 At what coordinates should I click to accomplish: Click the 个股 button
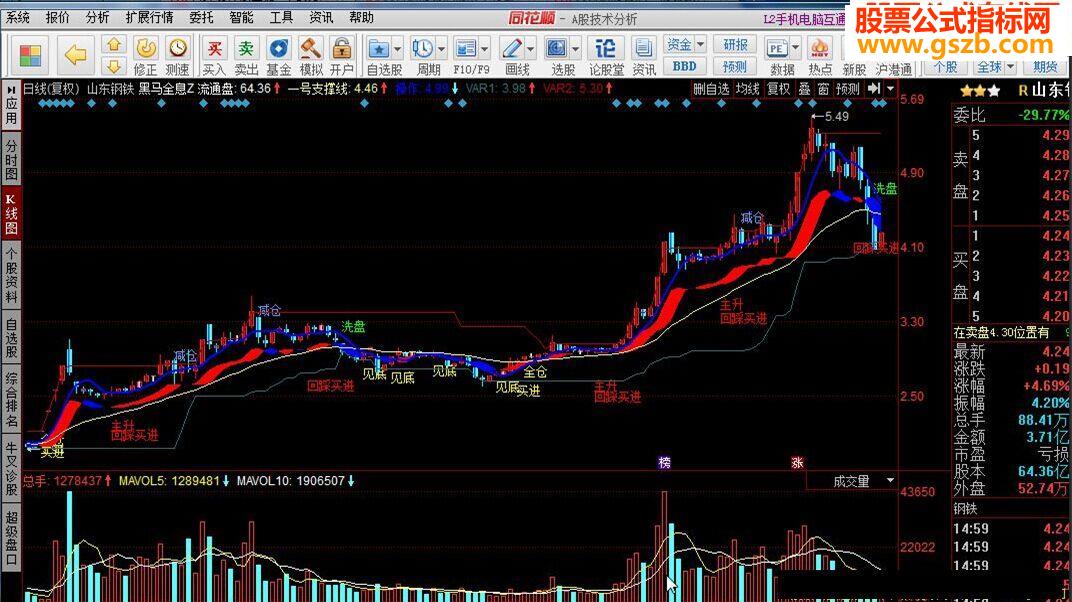(946, 67)
